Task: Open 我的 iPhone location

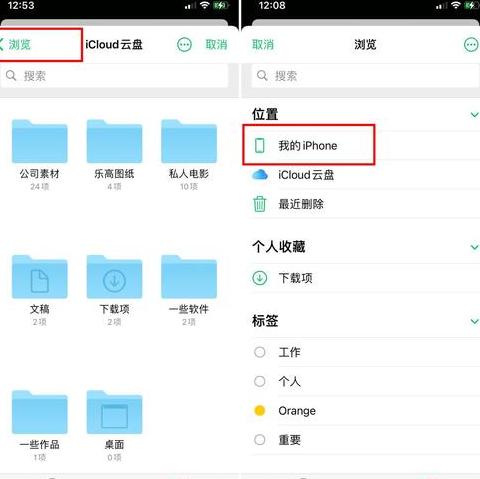Action: click(309, 145)
